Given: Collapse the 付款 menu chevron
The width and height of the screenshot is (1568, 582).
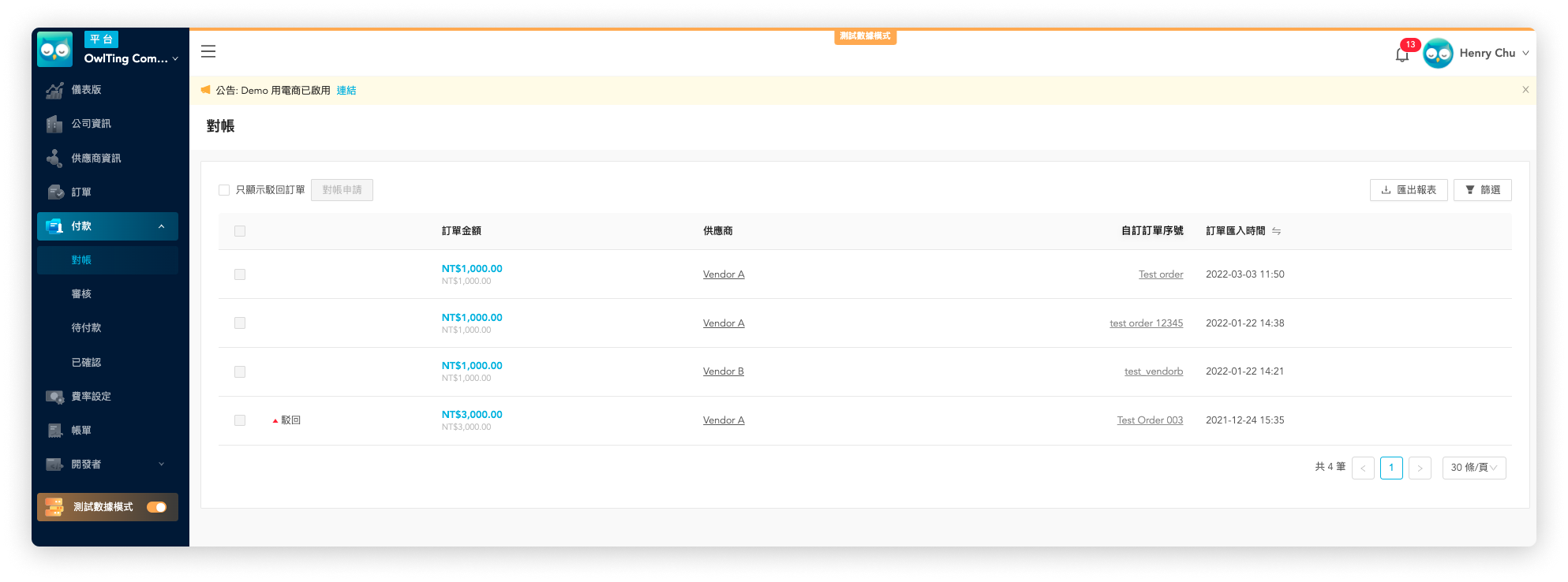Looking at the screenshot, I should (x=162, y=226).
